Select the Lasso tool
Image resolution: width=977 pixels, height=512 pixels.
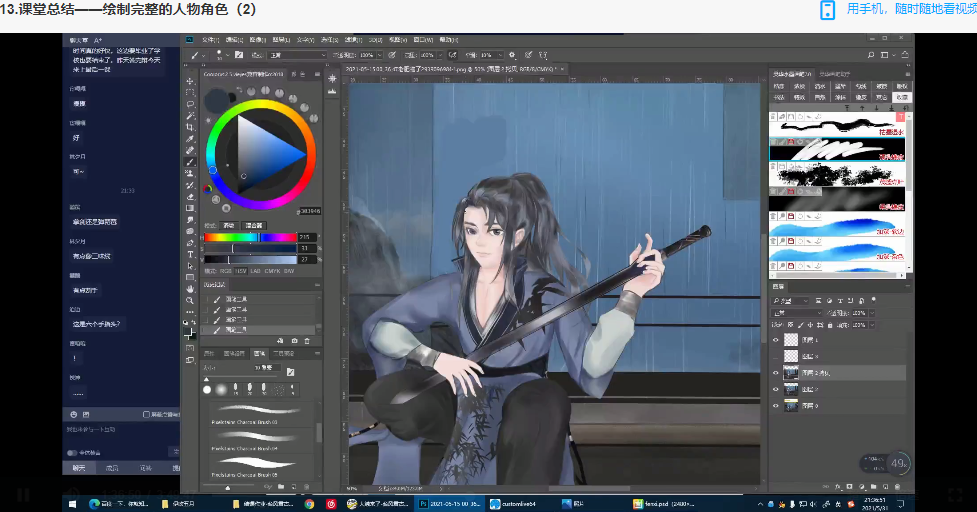tap(190, 104)
